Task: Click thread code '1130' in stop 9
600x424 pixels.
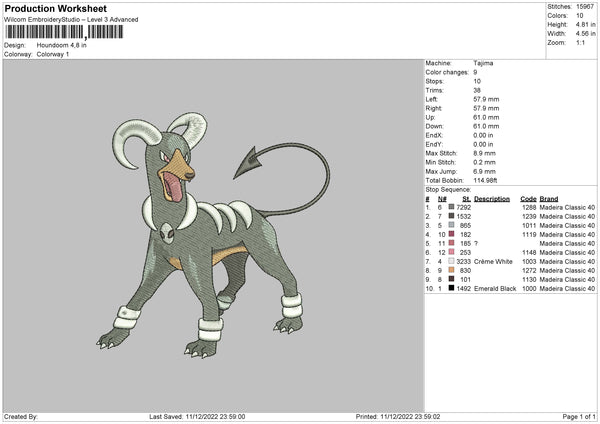Action: point(529,279)
